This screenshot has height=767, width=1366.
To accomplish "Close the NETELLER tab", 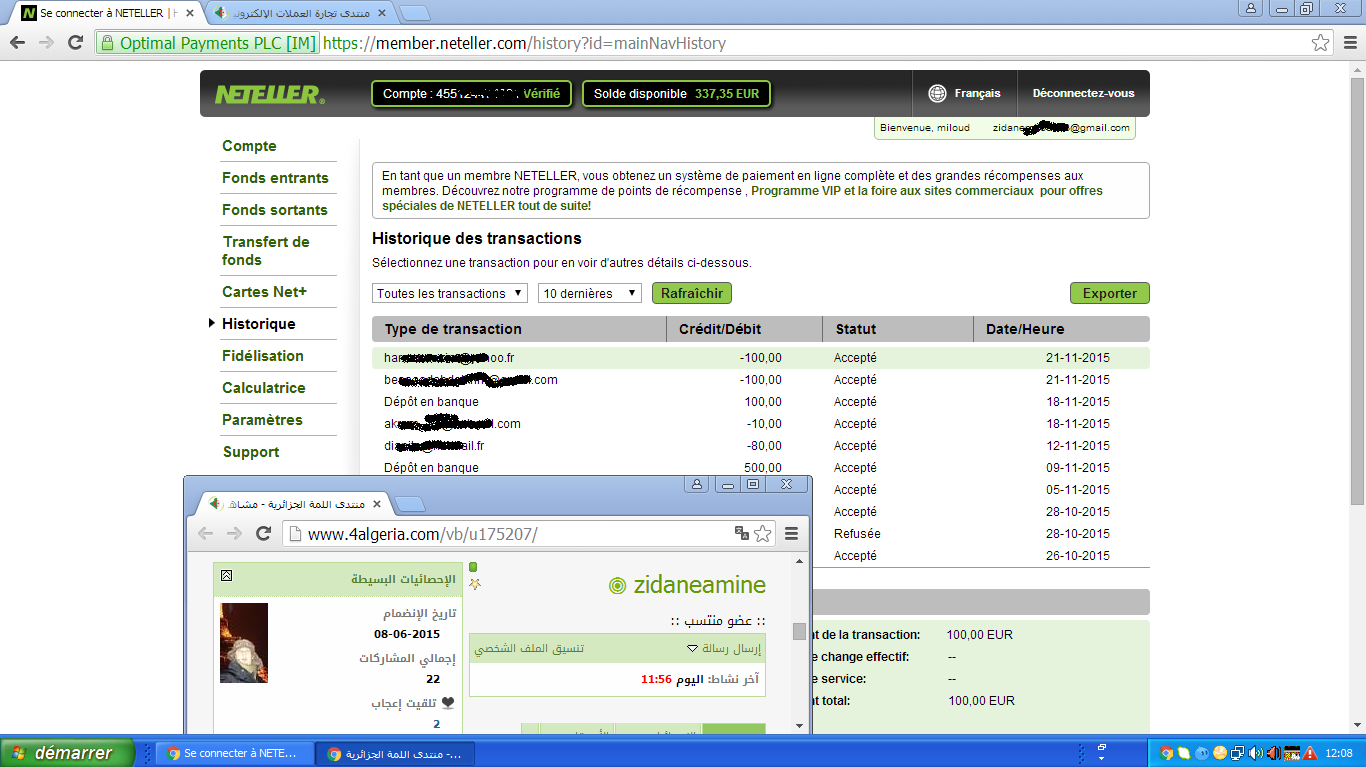I will [190, 14].
